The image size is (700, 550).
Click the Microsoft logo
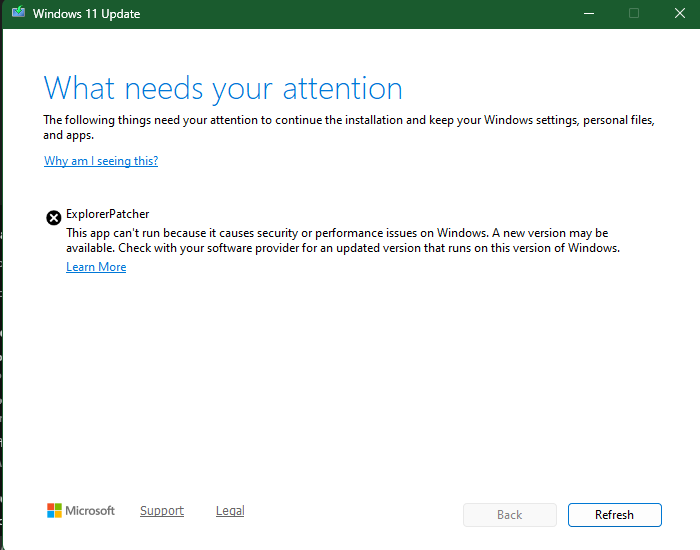(81, 510)
